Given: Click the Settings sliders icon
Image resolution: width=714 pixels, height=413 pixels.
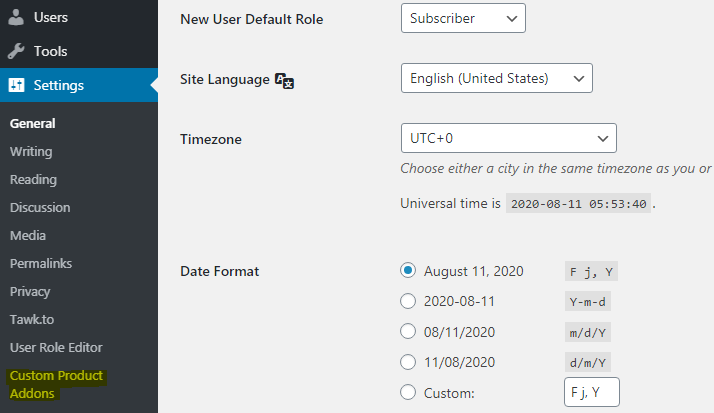Looking at the screenshot, I should click(16, 85).
